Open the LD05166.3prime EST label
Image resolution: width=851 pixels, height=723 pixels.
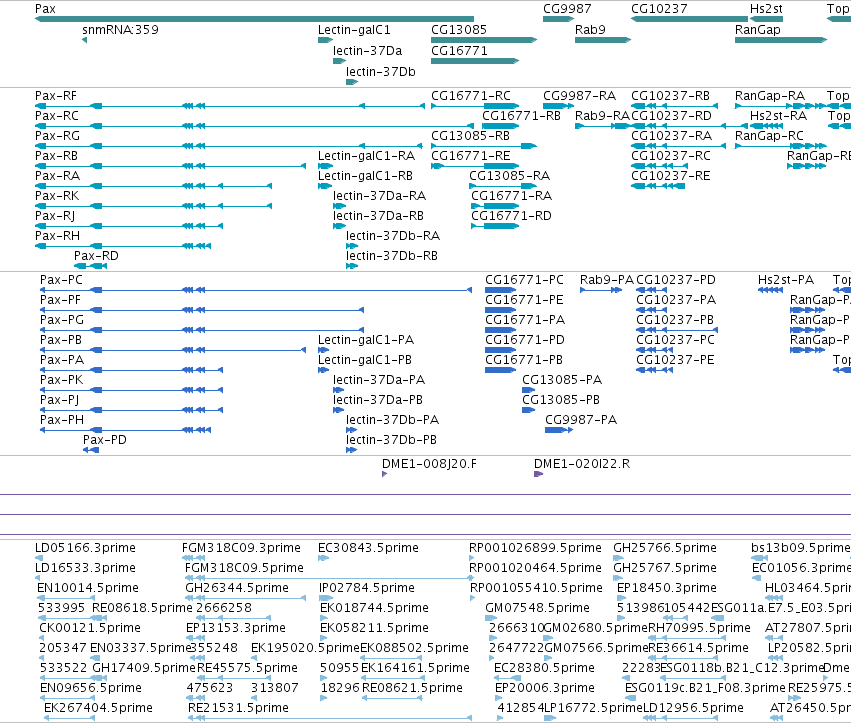(85, 548)
